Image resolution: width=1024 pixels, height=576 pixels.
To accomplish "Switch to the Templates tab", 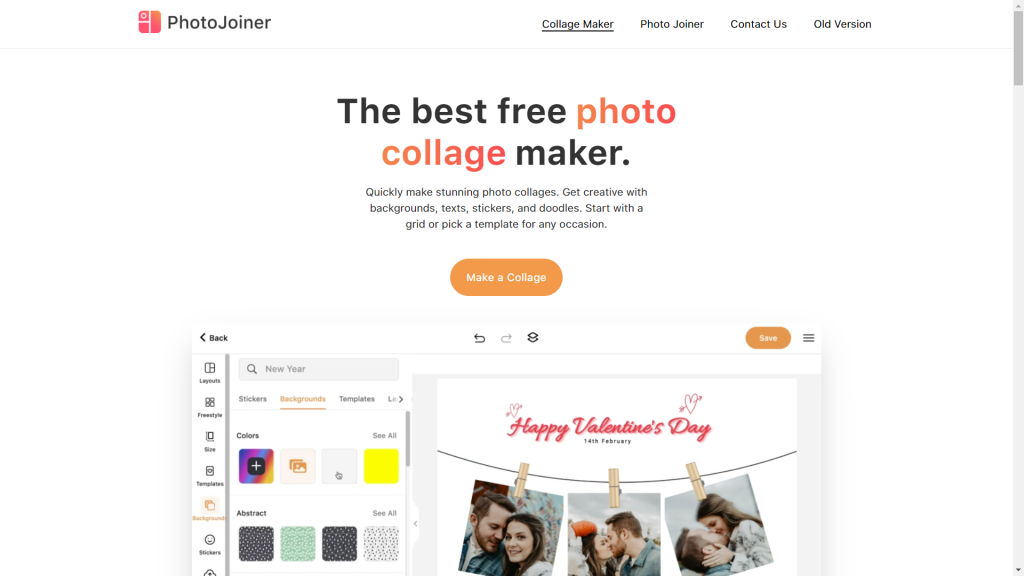I will [x=357, y=399].
